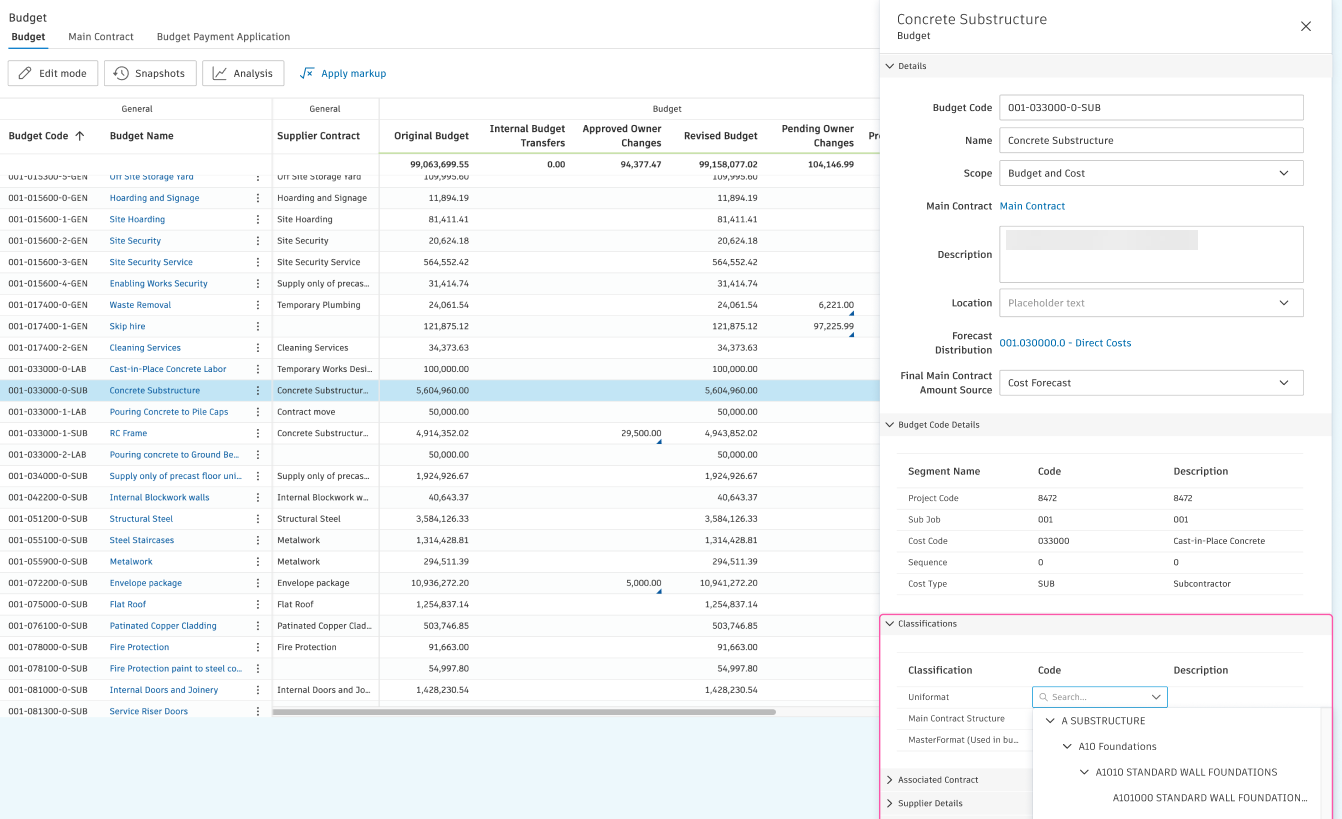Open row menu for RC Frame
Viewport: 1342px width, 819px height.
pos(258,433)
